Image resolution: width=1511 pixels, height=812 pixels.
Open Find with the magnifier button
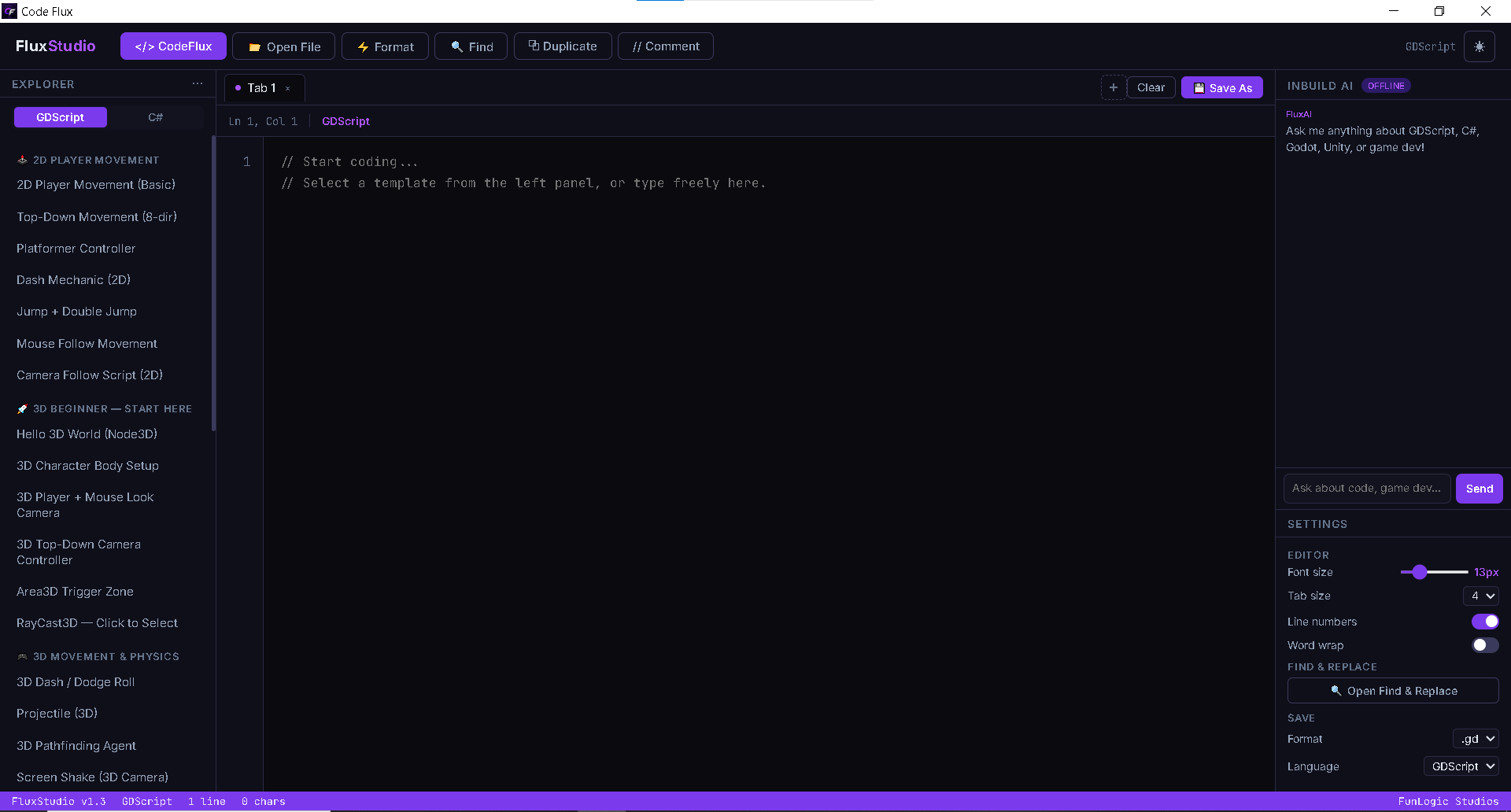[x=471, y=46]
